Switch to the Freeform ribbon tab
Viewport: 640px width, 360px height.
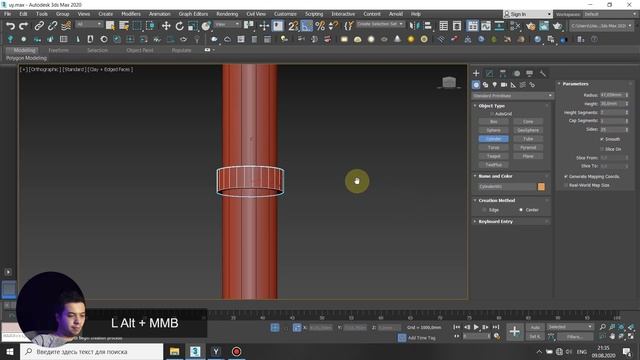(58, 50)
